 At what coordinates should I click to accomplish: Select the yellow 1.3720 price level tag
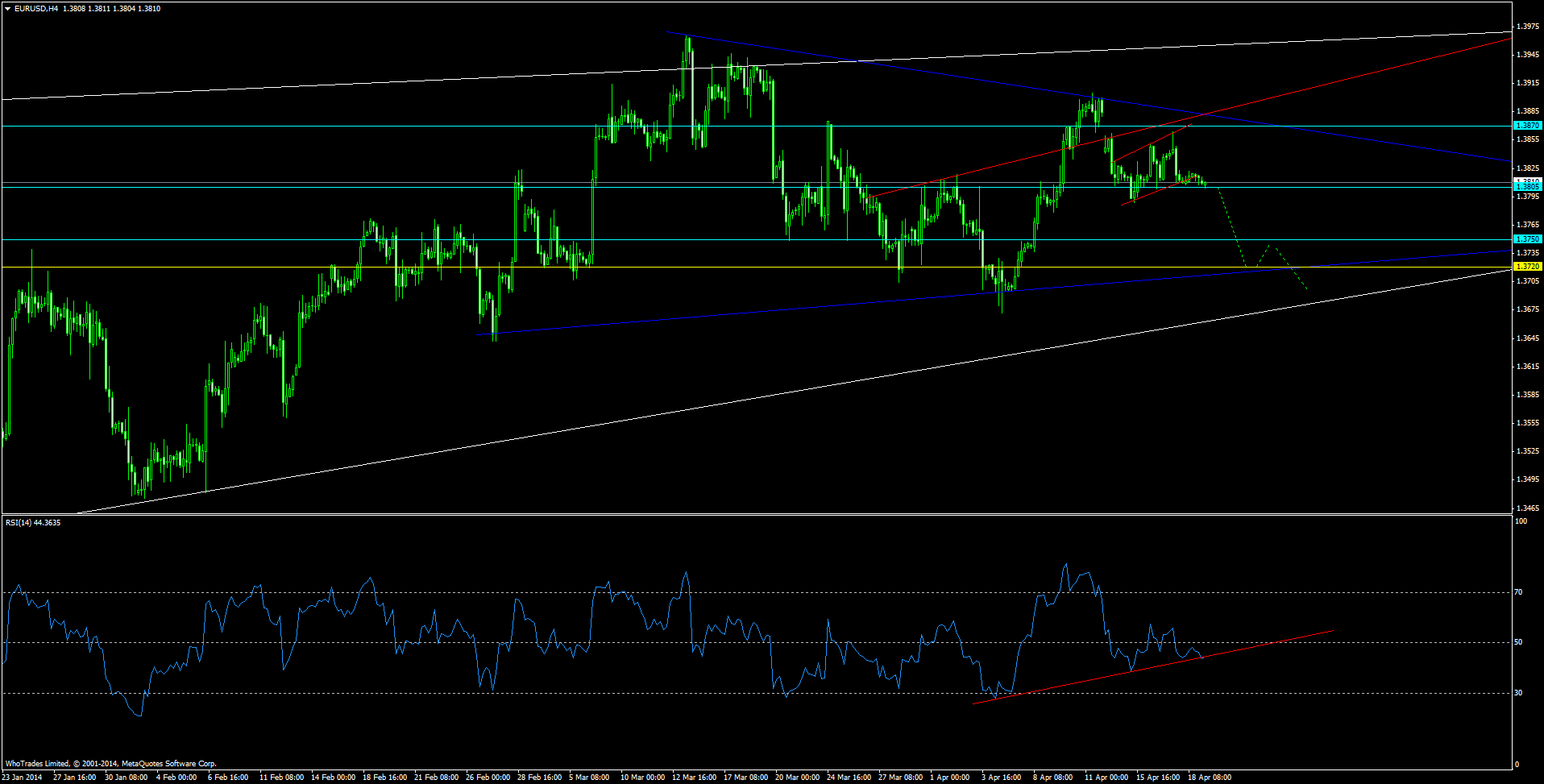coord(1527,267)
